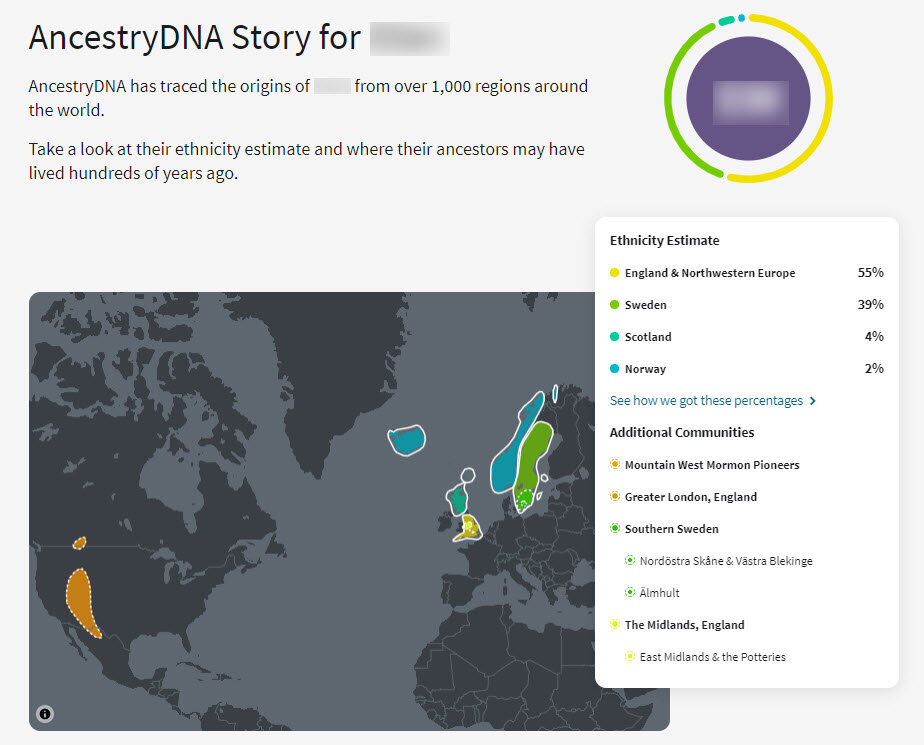Viewport: 924px width, 745px height.
Task: Open Nordöstra Skåne & Västra Blekinge subcommunity
Action: [x=726, y=561]
